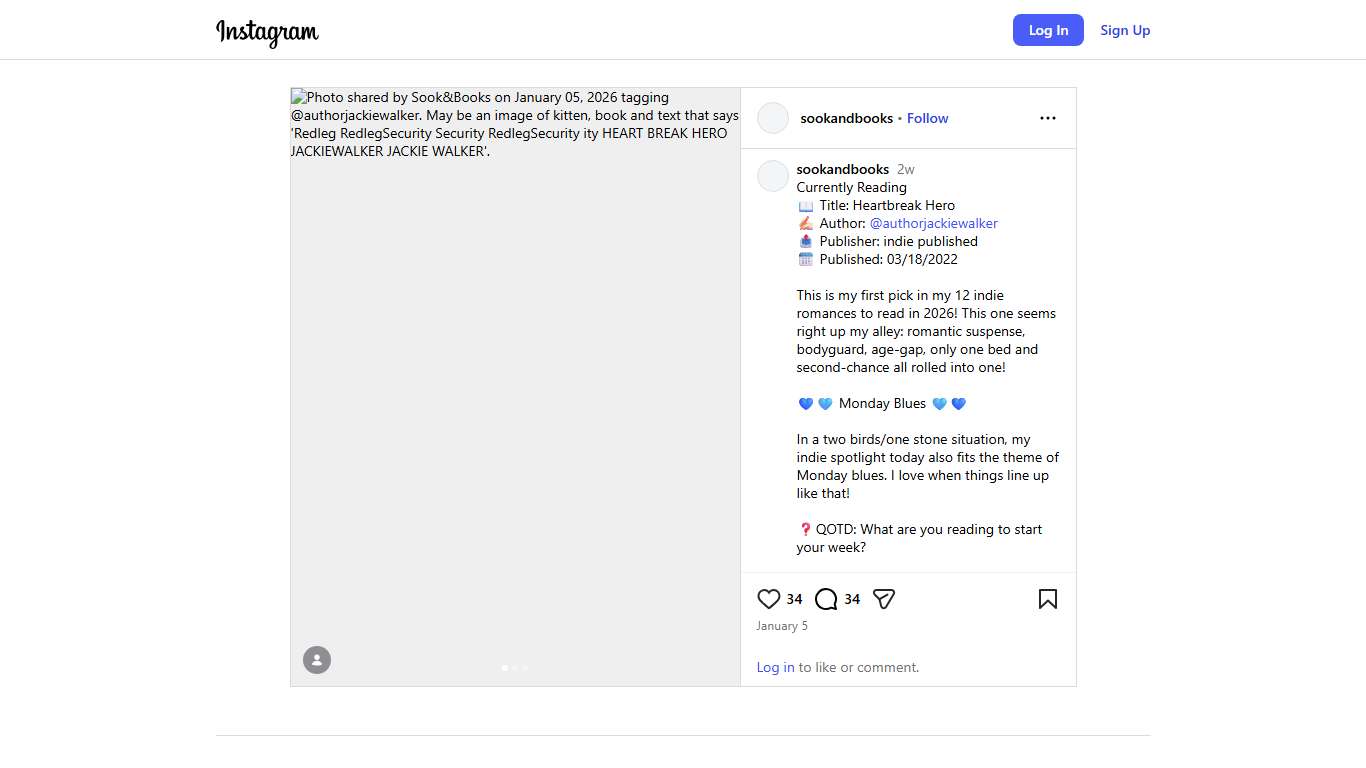Go to the Instagram home logo

[267, 31]
